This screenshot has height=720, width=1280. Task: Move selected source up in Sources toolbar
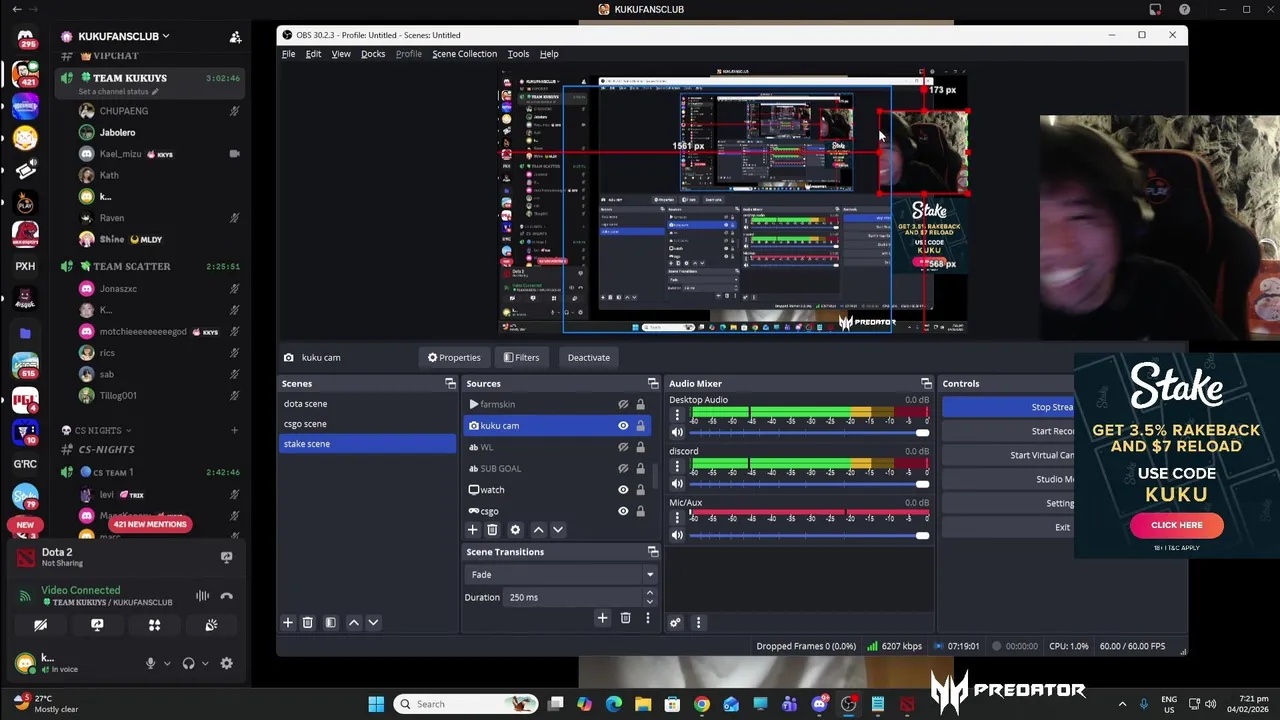(538, 530)
